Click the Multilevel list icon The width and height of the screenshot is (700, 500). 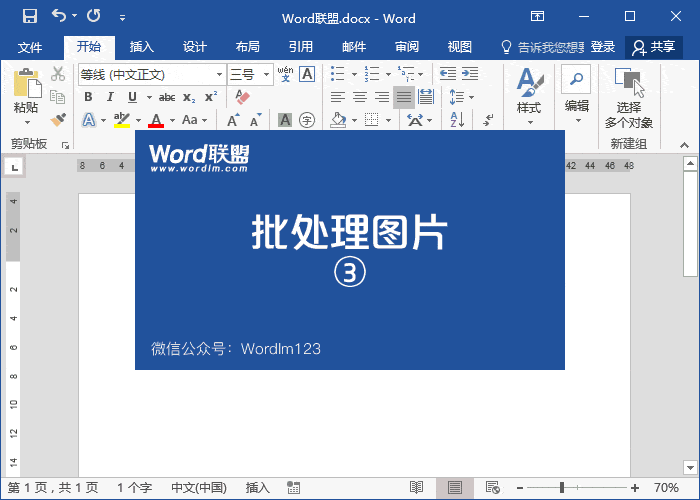pos(406,74)
